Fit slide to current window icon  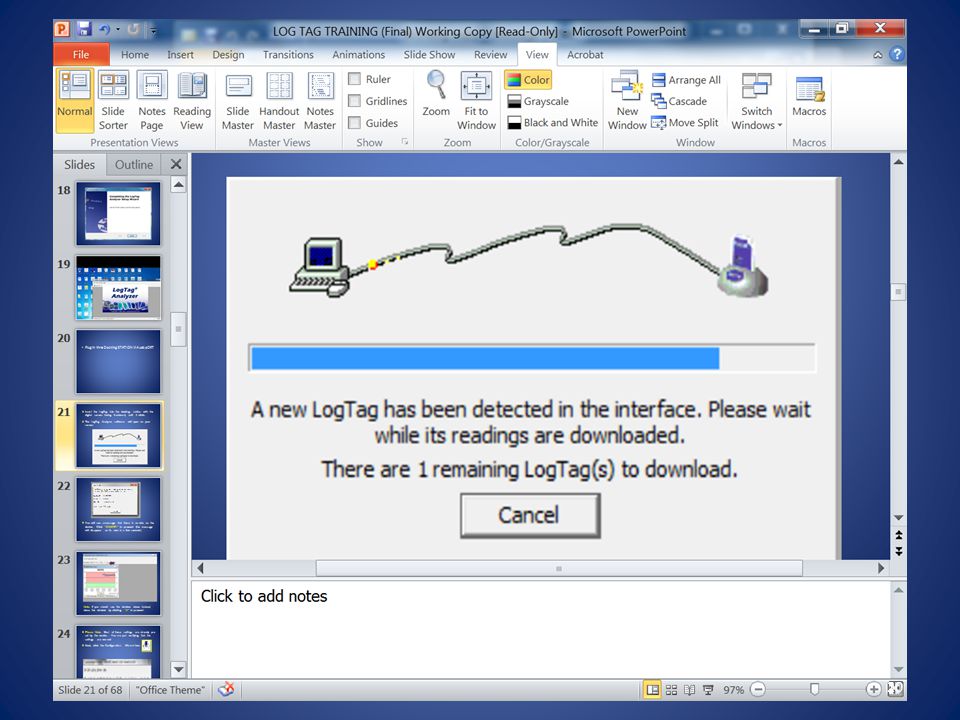[895, 689]
